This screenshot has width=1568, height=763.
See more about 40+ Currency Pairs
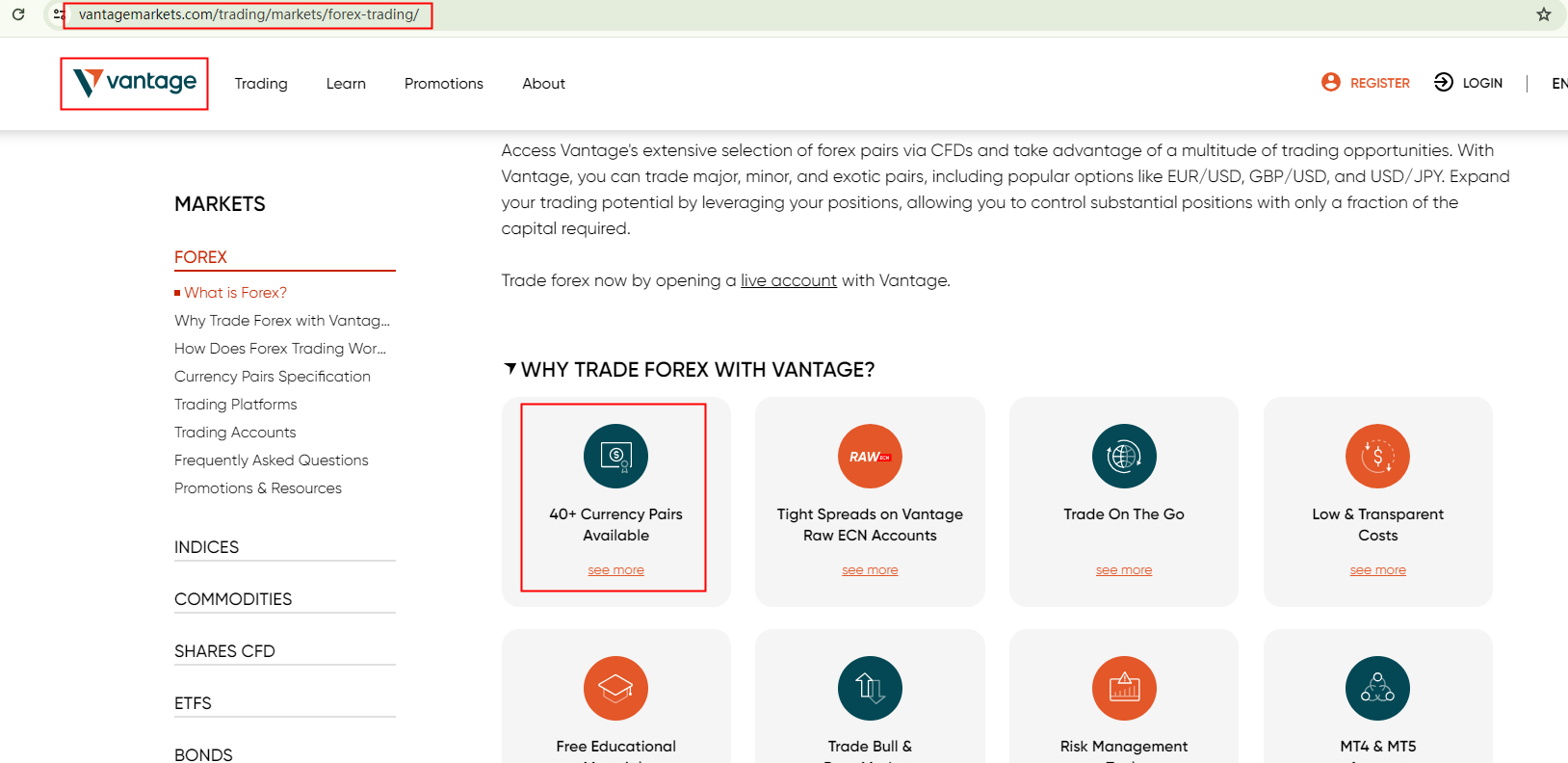point(616,570)
